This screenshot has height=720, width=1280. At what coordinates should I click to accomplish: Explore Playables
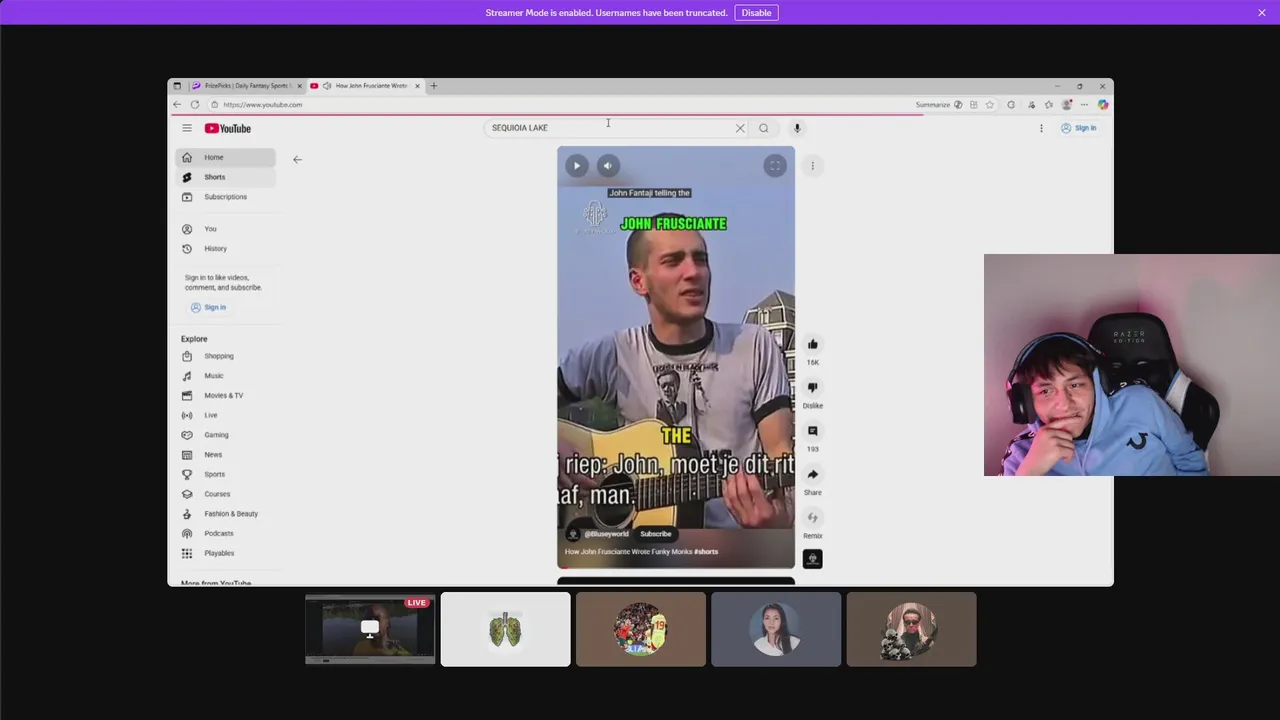click(x=225, y=553)
